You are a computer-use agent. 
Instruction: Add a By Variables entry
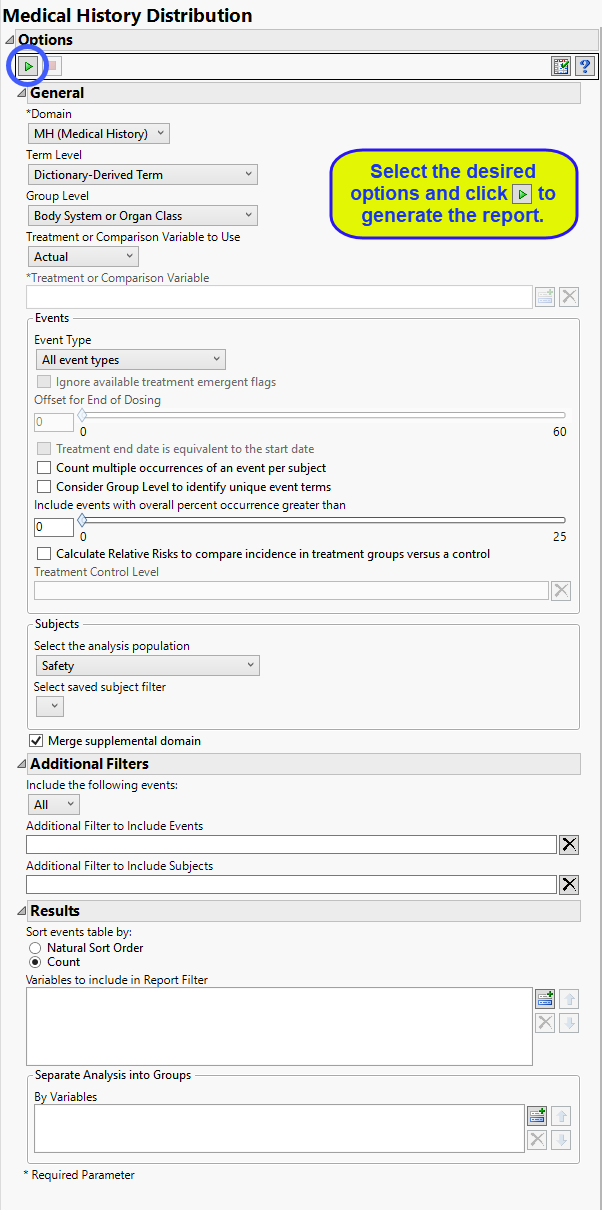click(x=537, y=1115)
